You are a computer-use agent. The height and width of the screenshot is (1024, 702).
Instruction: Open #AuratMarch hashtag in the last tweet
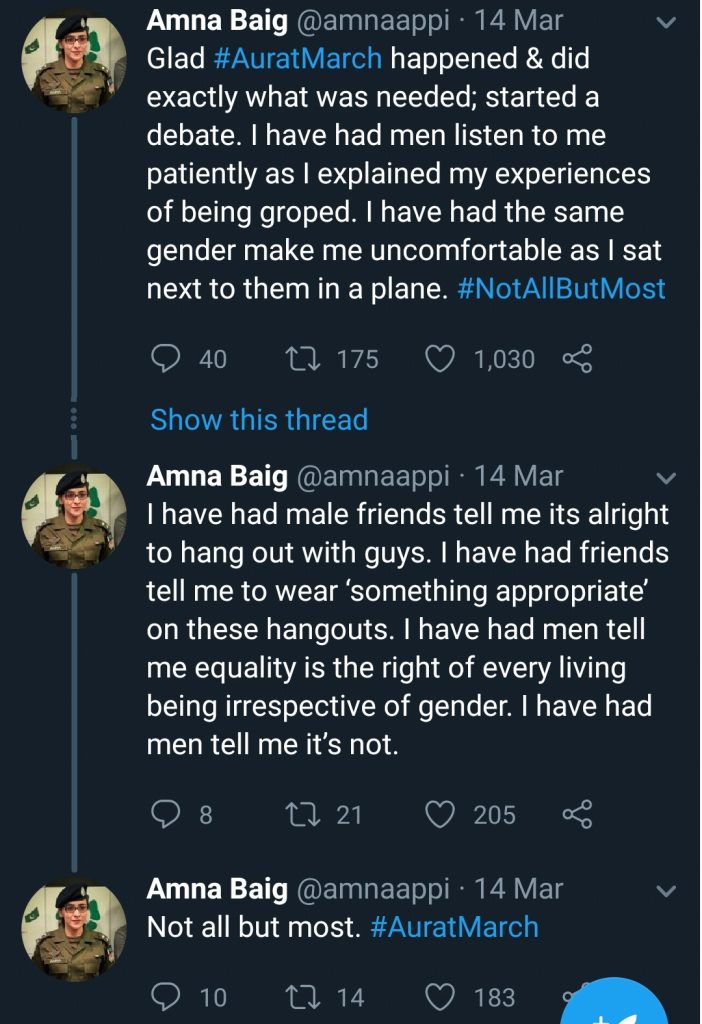click(454, 927)
